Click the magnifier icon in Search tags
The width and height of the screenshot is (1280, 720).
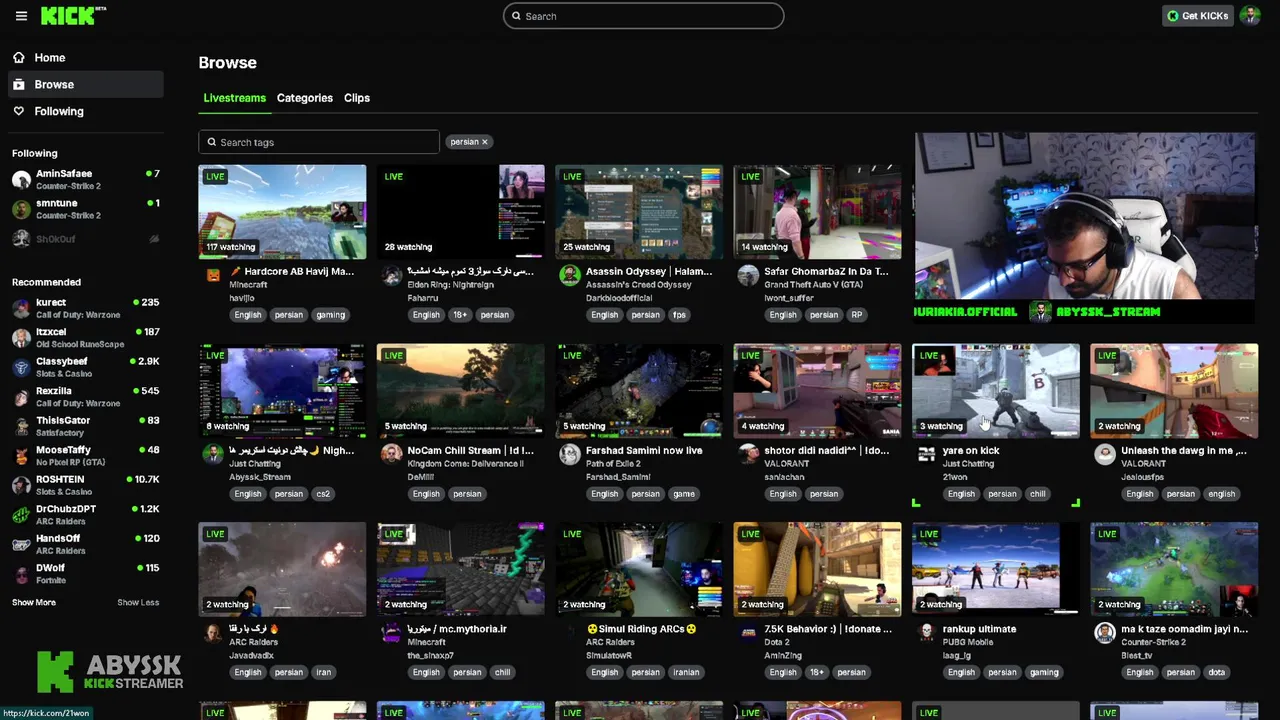point(212,142)
